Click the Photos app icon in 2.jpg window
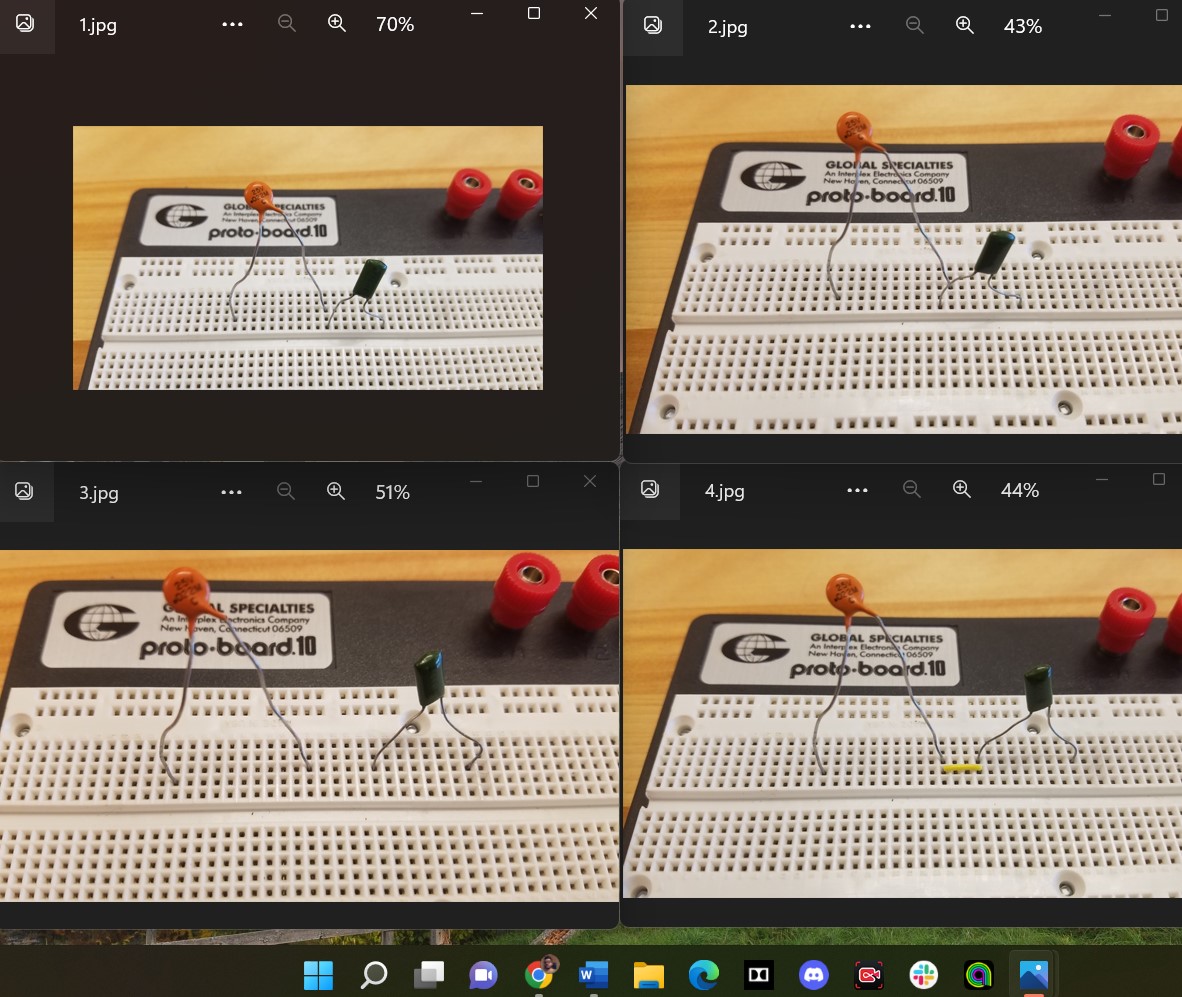 coord(653,25)
